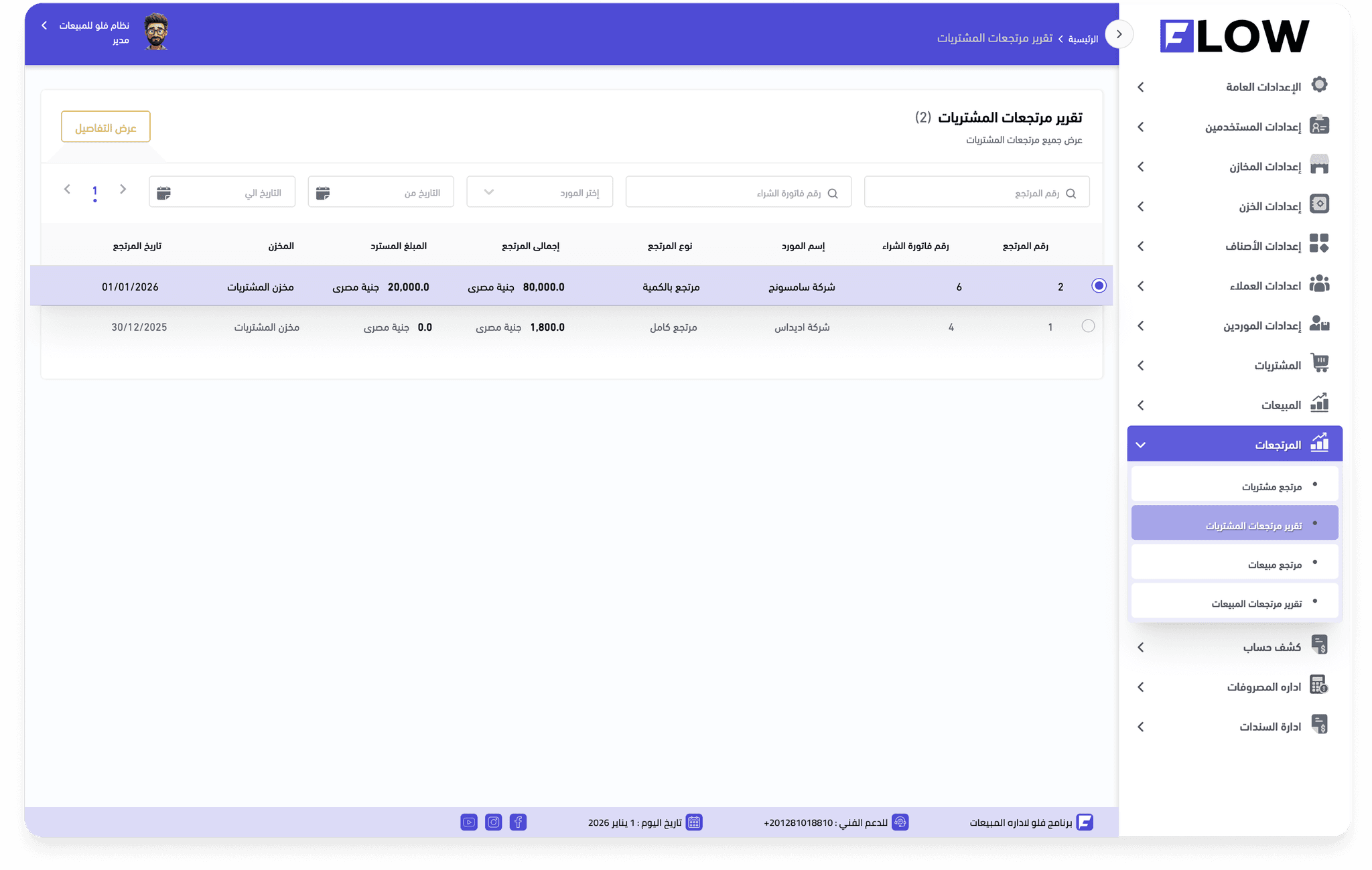Click the user avatar in the header
1372x870 pixels.
(156, 32)
